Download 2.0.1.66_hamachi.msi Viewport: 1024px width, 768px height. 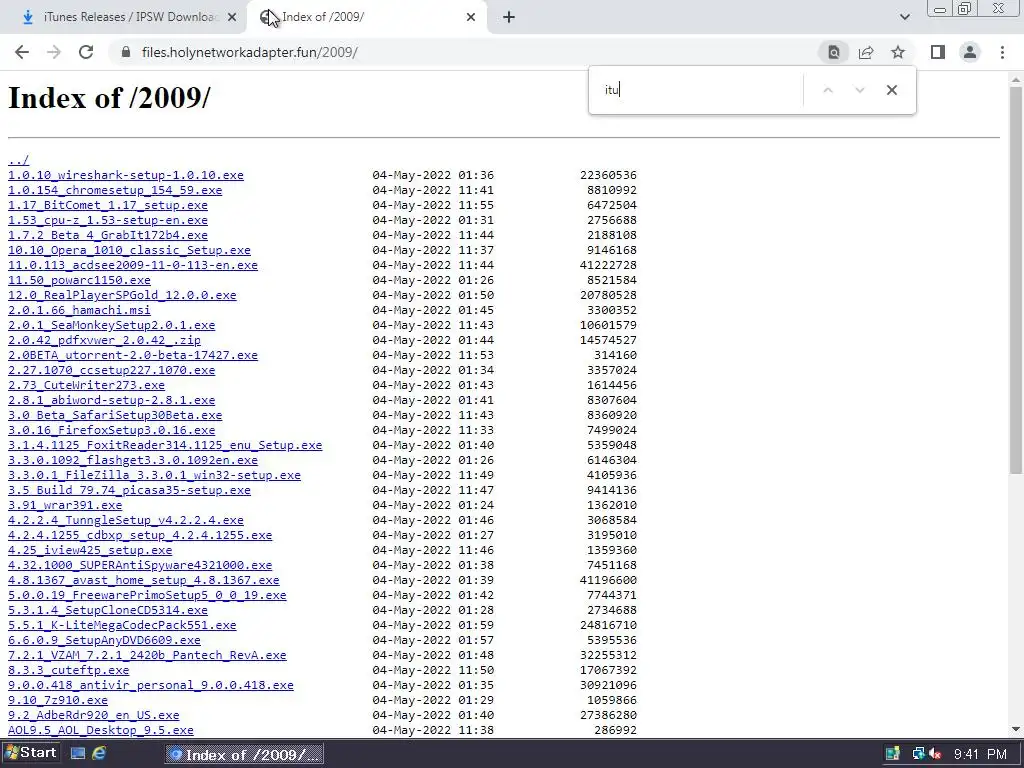pos(79,310)
